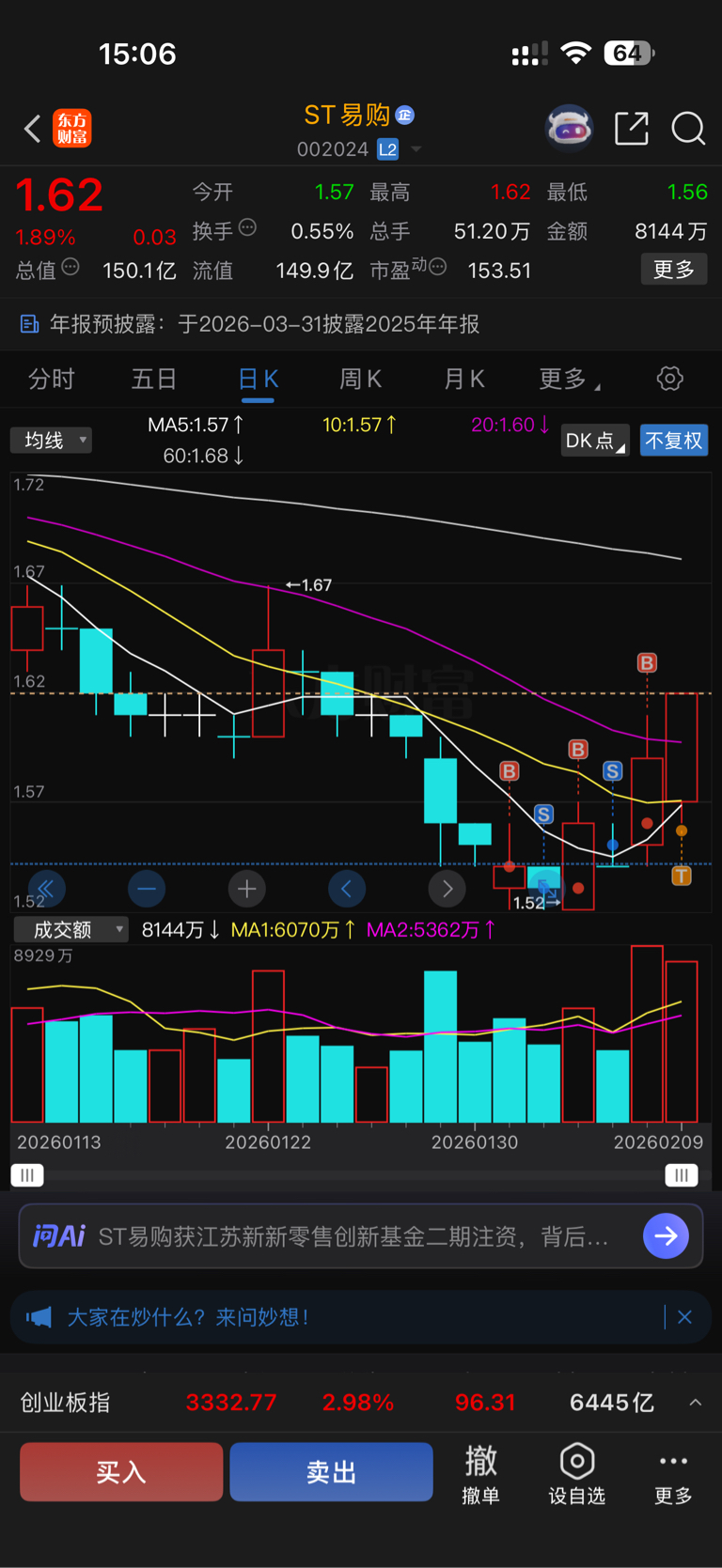
Task: Open the 成交额 sub-indicator dropdown
Action: click(x=71, y=929)
